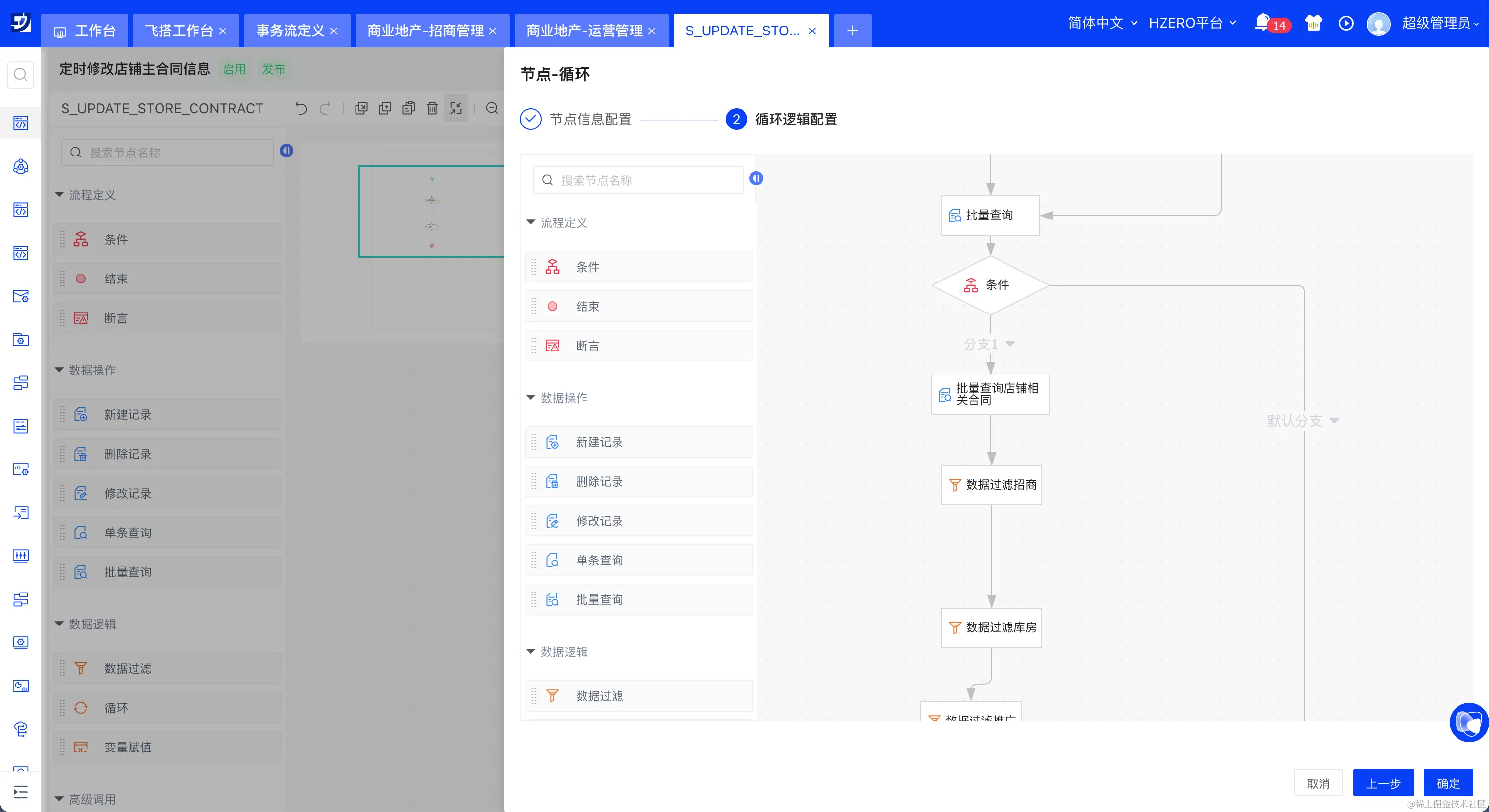Viewport: 1489px width, 812px height.
Task: Click the notification bell icon
Action: click(x=1262, y=23)
